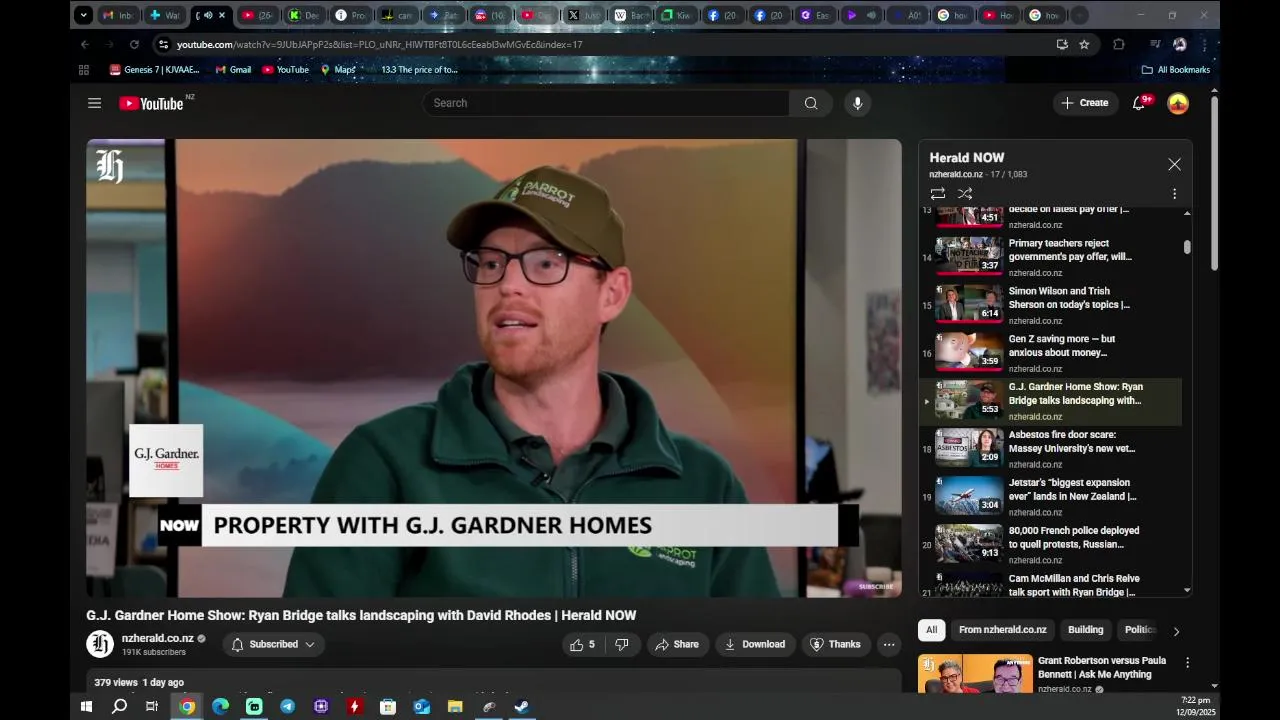
Task: Select the Building filter chip
Action: click(x=1085, y=630)
